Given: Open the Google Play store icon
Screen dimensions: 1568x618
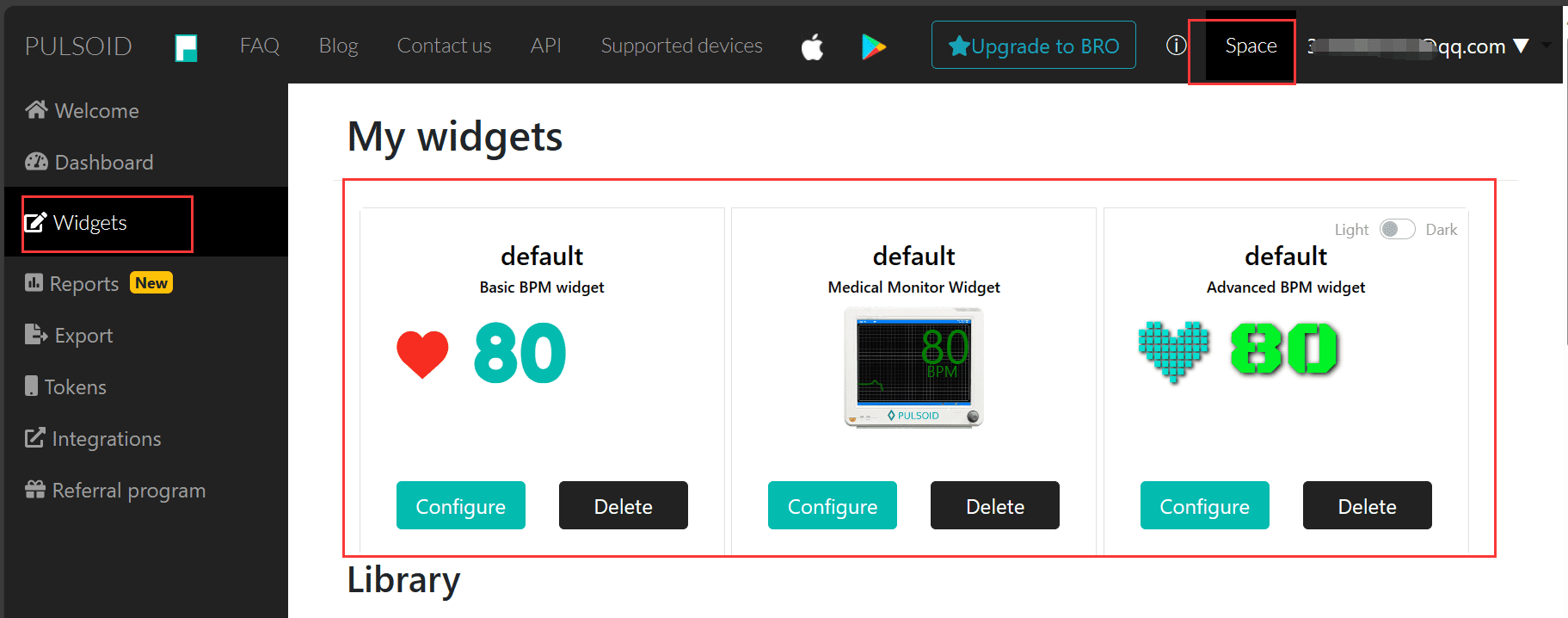Looking at the screenshot, I should coord(873,46).
